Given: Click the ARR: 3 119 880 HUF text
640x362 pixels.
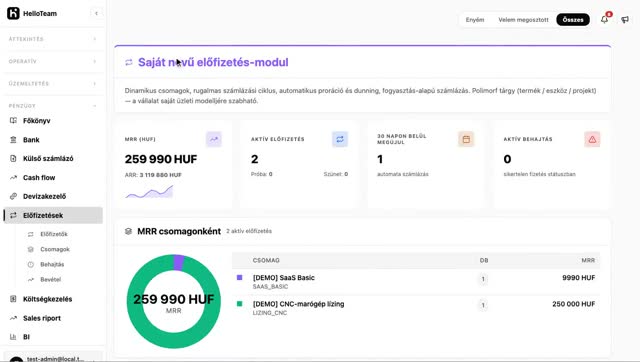Looking at the screenshot, I should point(153,175).
